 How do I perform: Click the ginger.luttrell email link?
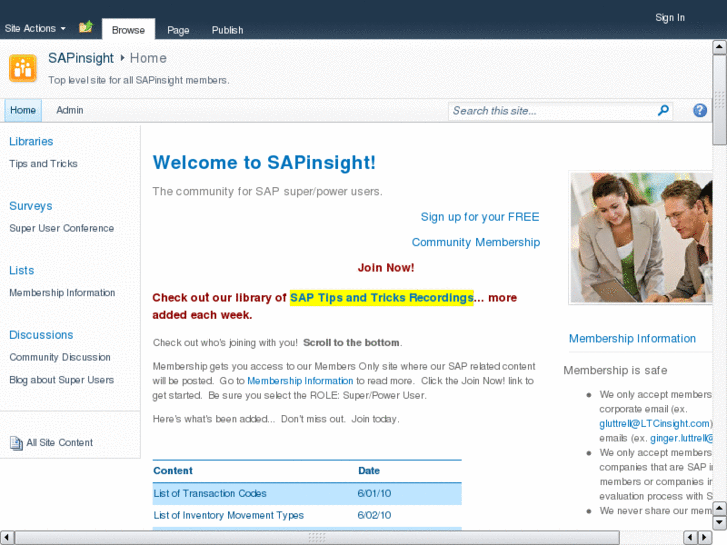[x=681, y=438]
